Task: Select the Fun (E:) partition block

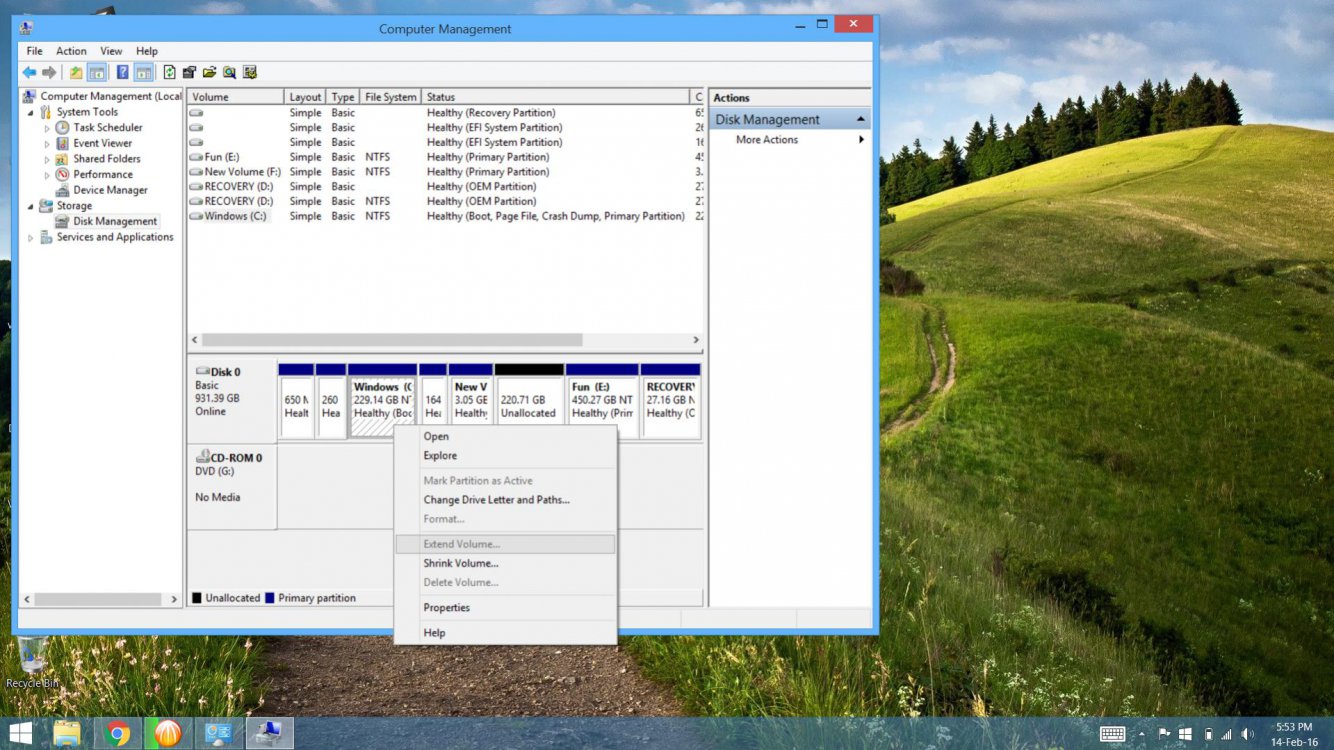Action: pos(603,401)
